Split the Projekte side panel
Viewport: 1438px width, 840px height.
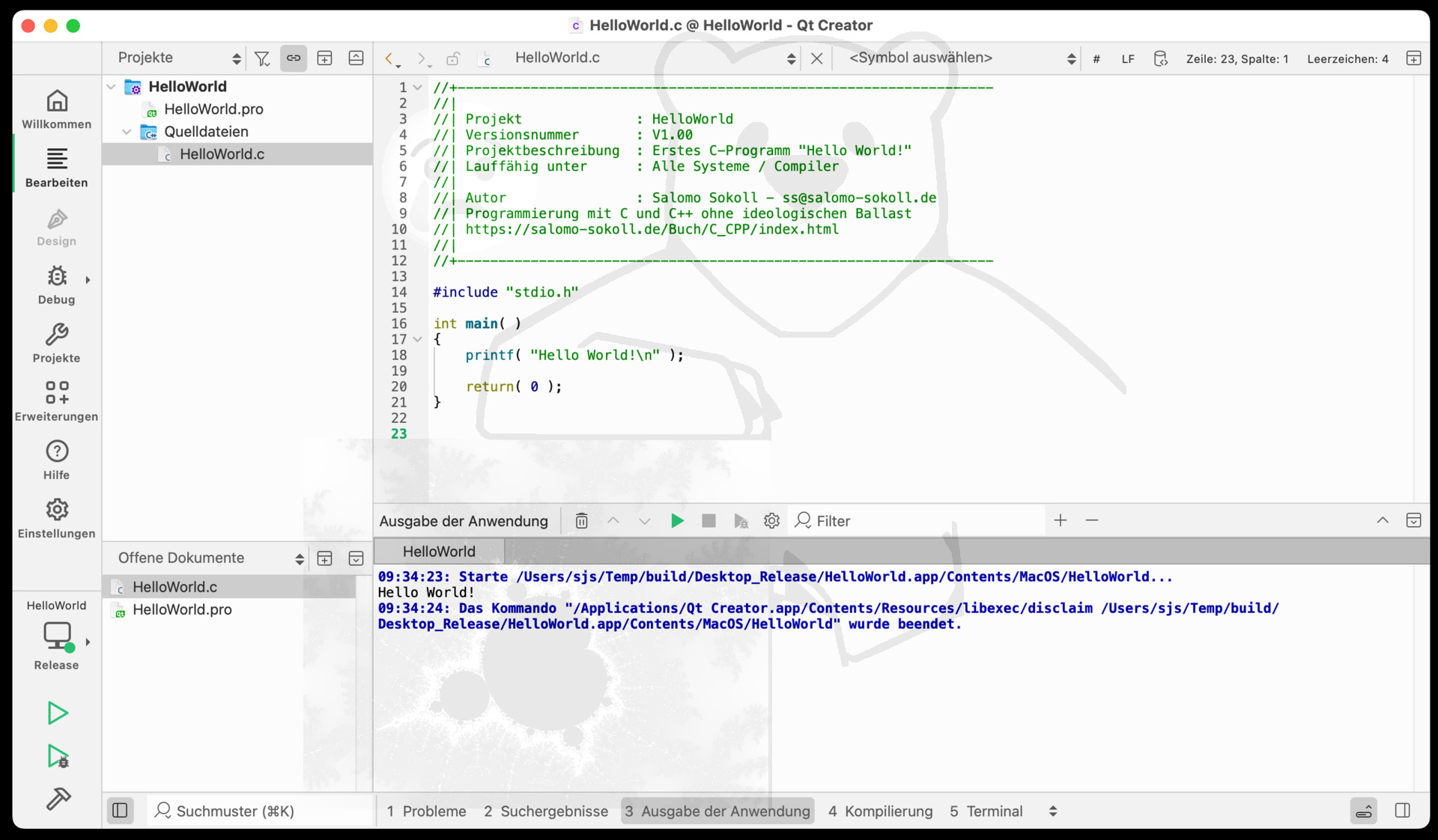tap(324, 58)
